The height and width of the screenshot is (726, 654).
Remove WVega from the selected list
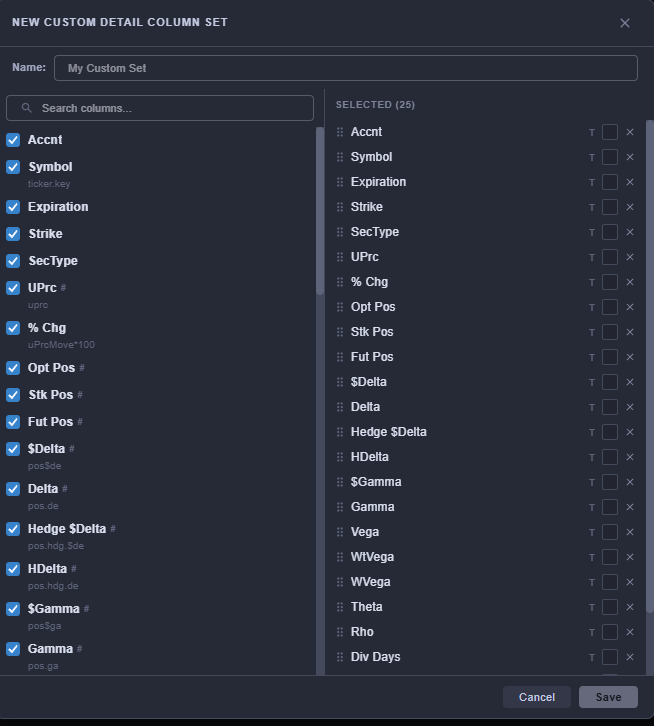point(630,582)
